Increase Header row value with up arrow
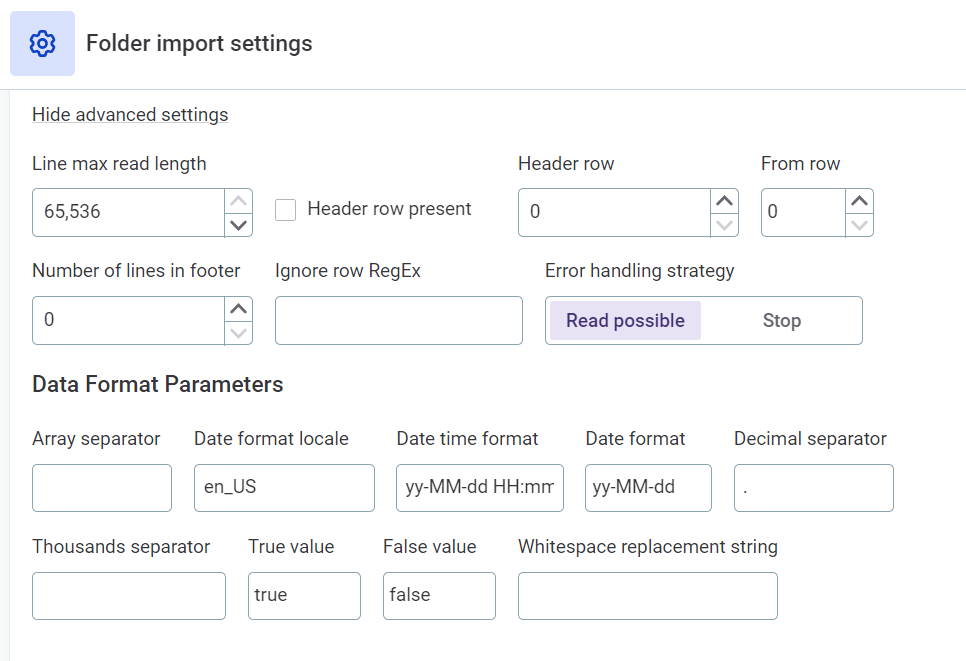Viewport: 966px width, 661px height. click(725, 200)
